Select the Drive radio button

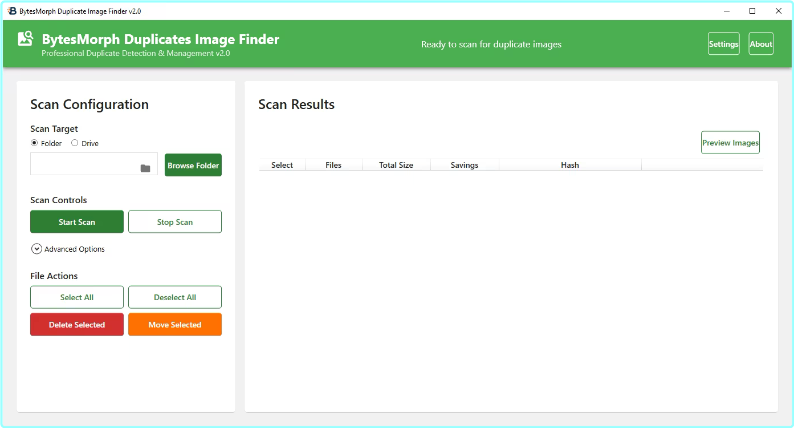coord(74,143)
